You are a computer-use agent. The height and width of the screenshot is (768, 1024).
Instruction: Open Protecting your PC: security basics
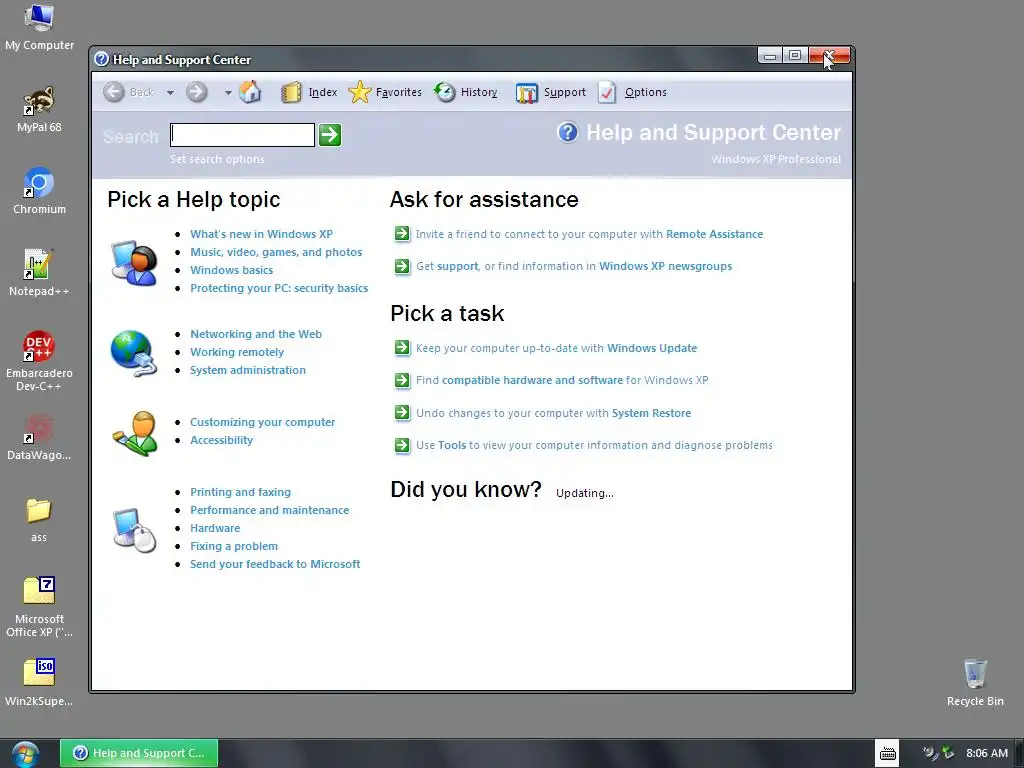[279, 288]
